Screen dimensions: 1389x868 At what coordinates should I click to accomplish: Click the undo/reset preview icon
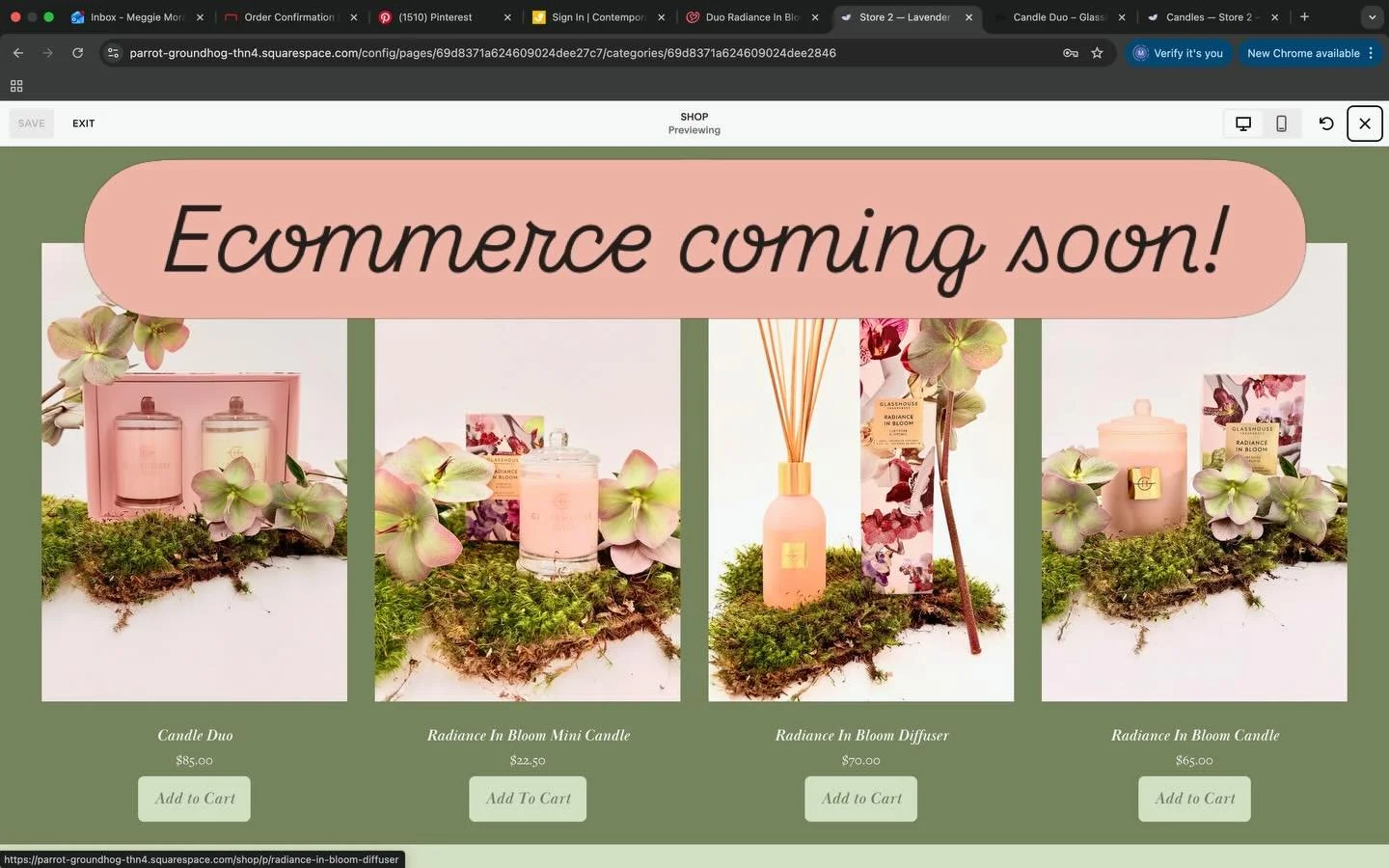pos(1325,123)
